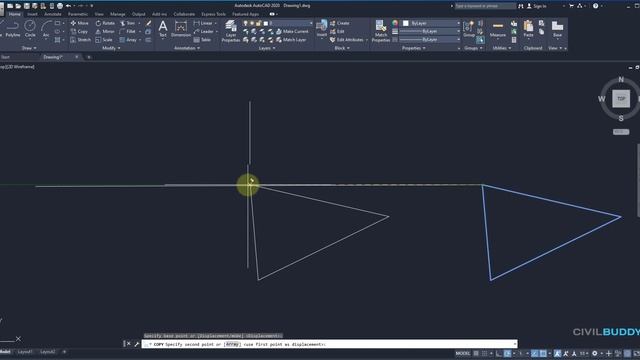Activate the Trim command
Viewport: 640px width, 360px height.
(x=128, y=23)
